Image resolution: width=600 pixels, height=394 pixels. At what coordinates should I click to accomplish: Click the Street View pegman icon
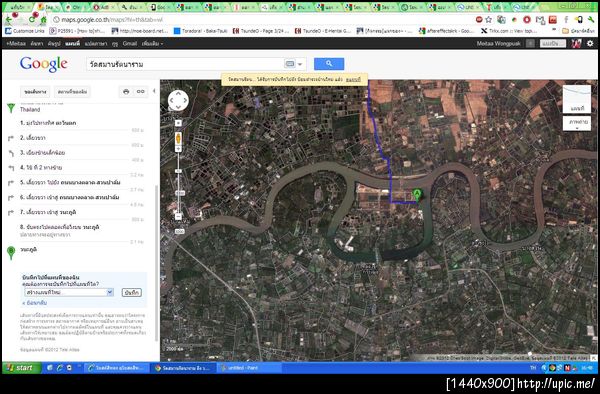(178, 138)
